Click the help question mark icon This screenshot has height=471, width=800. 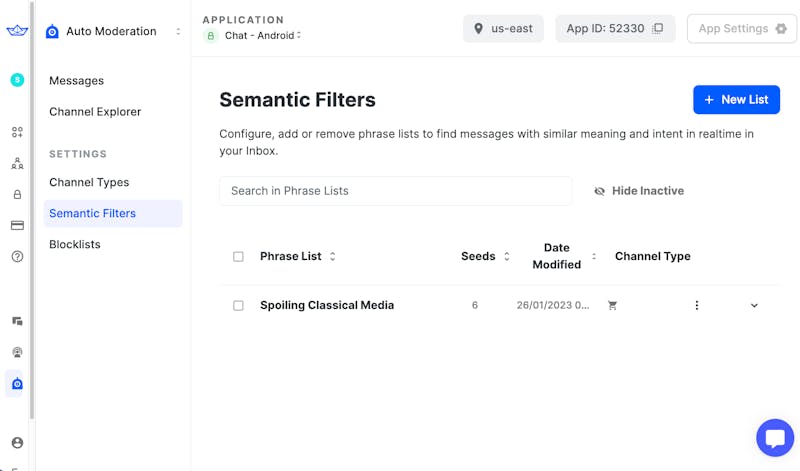(17, 257)
